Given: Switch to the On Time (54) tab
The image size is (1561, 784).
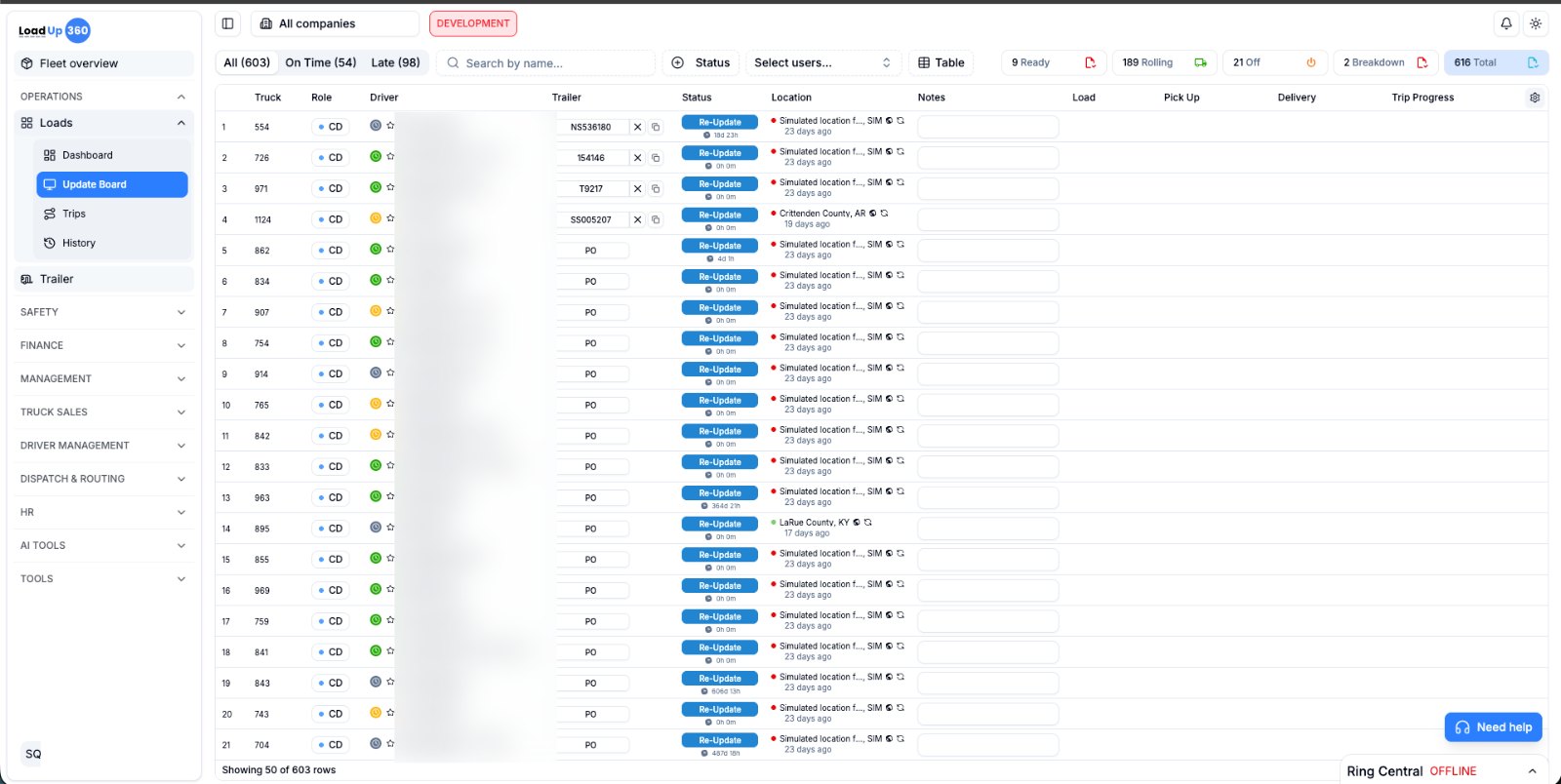Looking at the screenshot, I should pyautogui.click(x=321, y=62).
